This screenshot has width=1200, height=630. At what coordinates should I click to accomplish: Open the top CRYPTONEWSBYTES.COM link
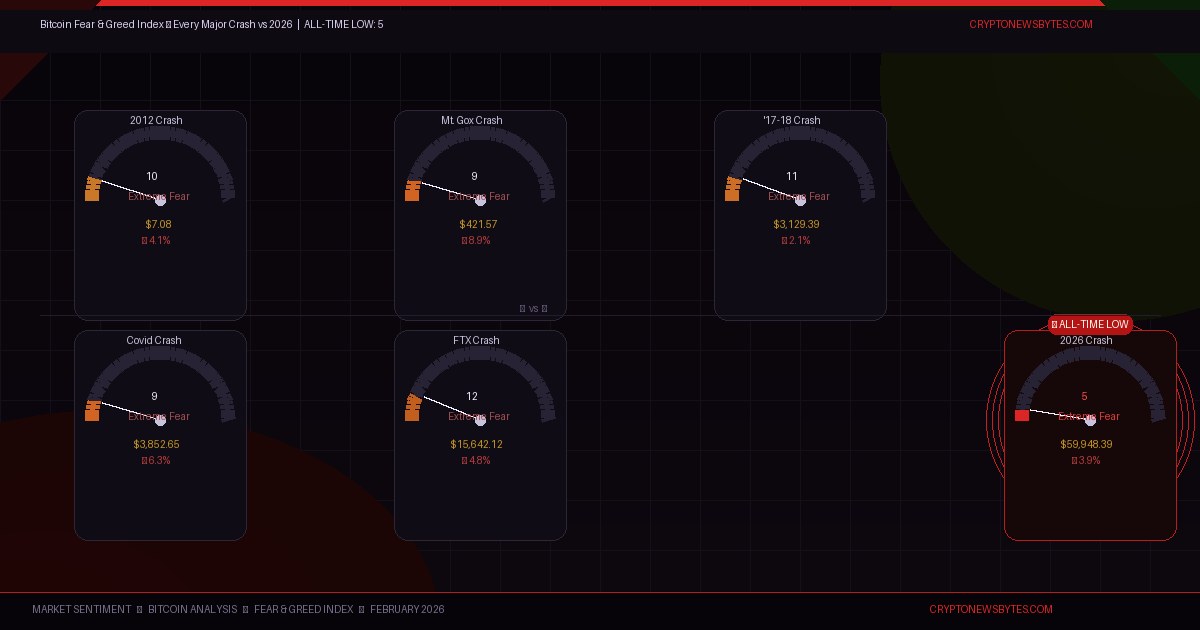pos(1030,24)
